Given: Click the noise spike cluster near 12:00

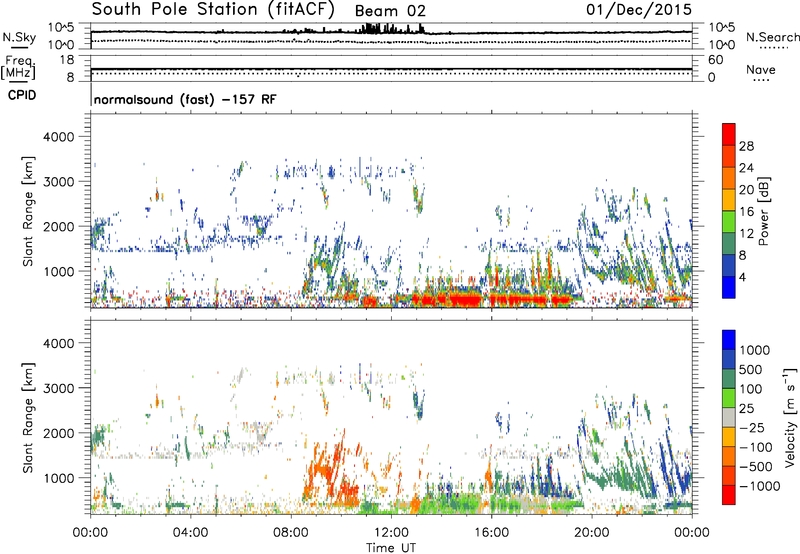Looking at the screenshot, I should pos(390,28).
